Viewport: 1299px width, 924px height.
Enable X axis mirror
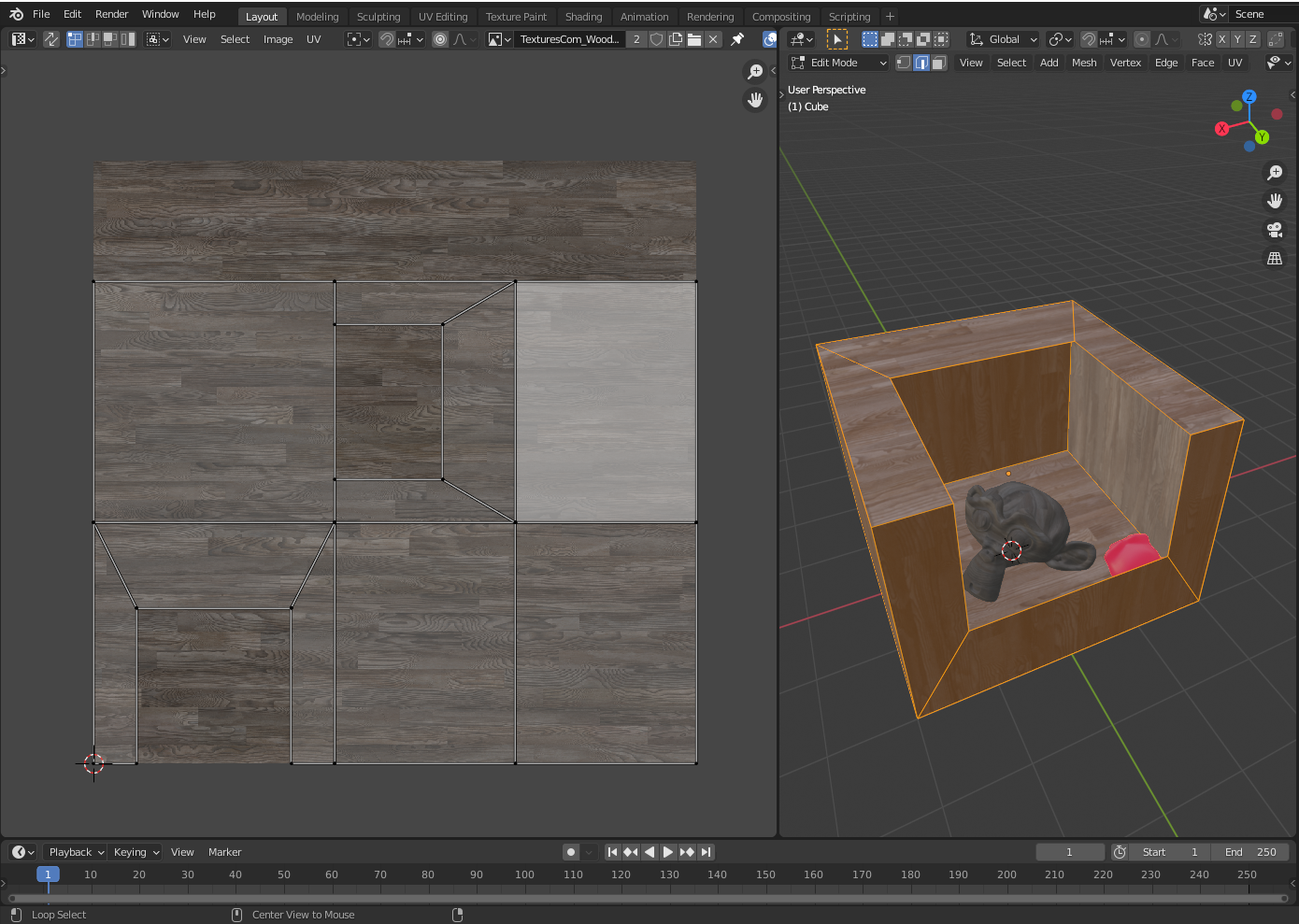point(1221,39)
